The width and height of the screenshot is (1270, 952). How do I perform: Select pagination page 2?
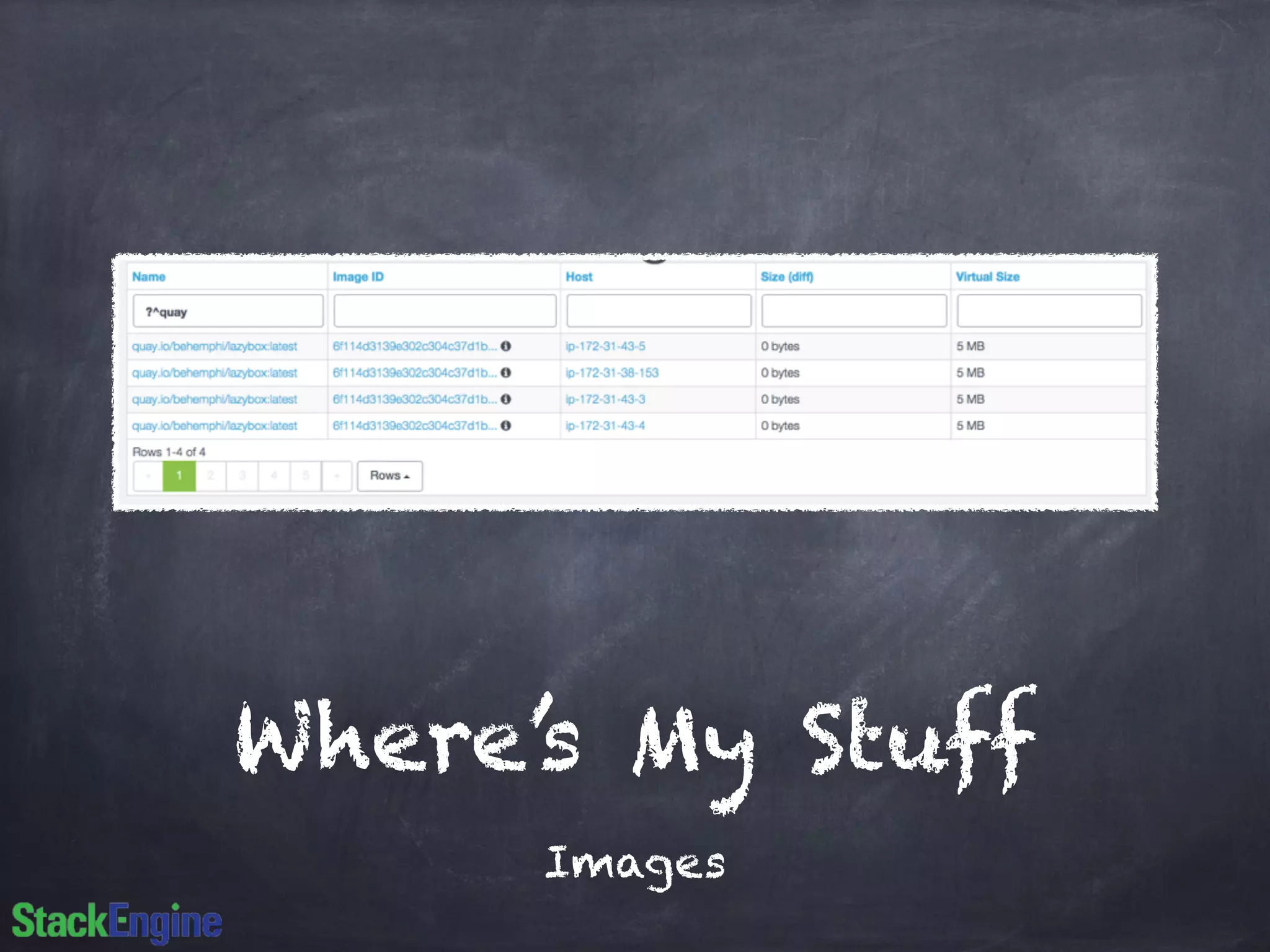[x=211, y=476]
